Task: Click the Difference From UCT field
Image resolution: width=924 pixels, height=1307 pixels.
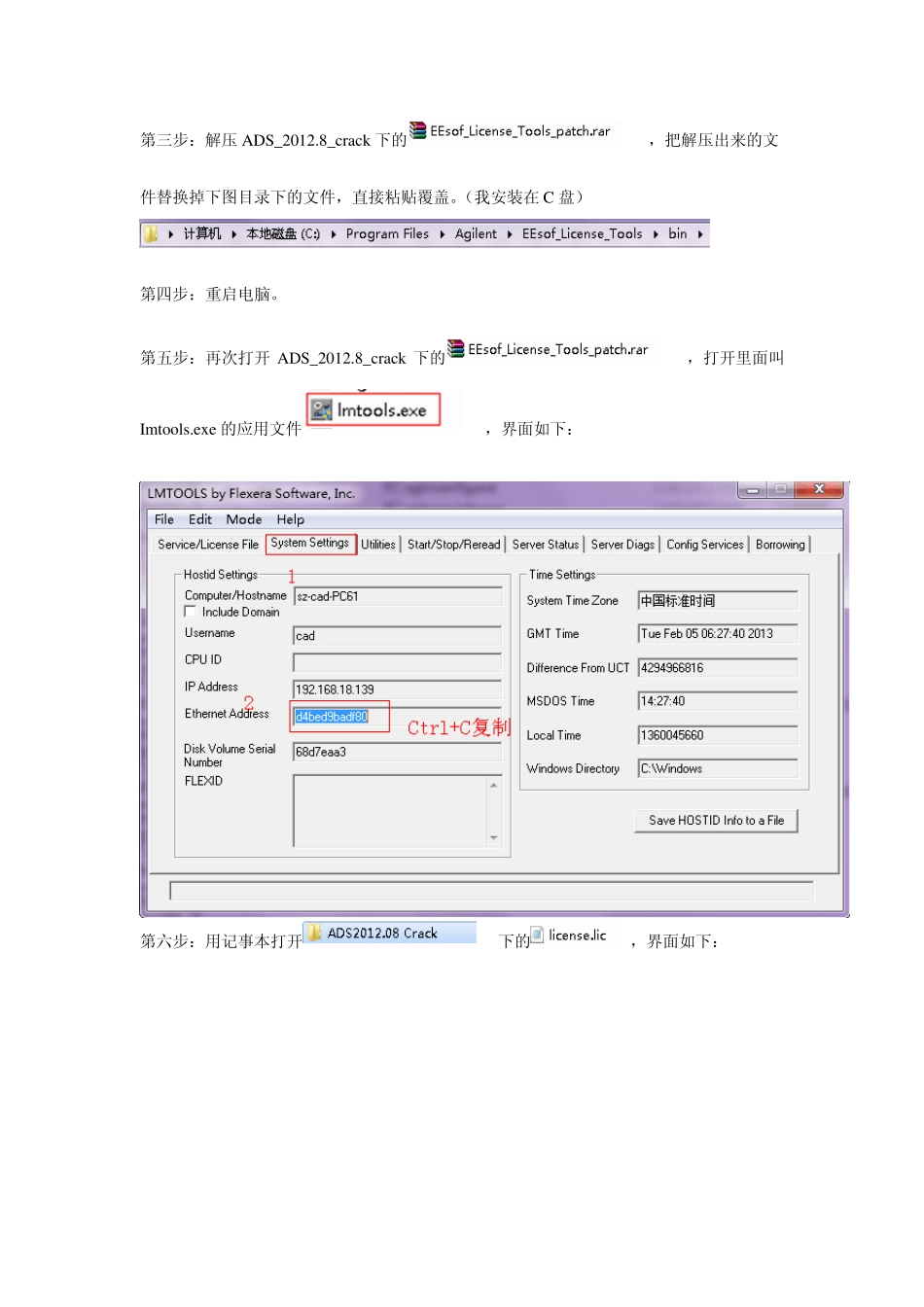Action: coord(718,668)
